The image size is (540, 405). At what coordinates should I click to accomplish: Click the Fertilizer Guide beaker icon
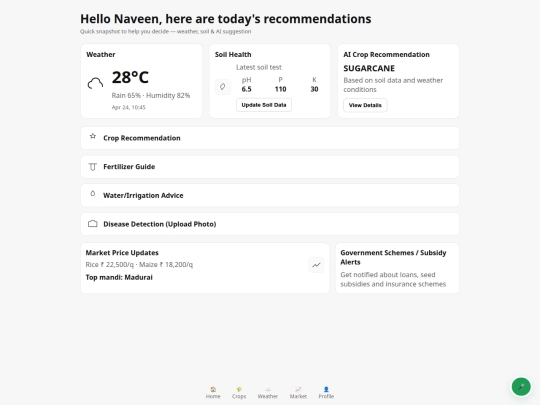click(93, 167)
